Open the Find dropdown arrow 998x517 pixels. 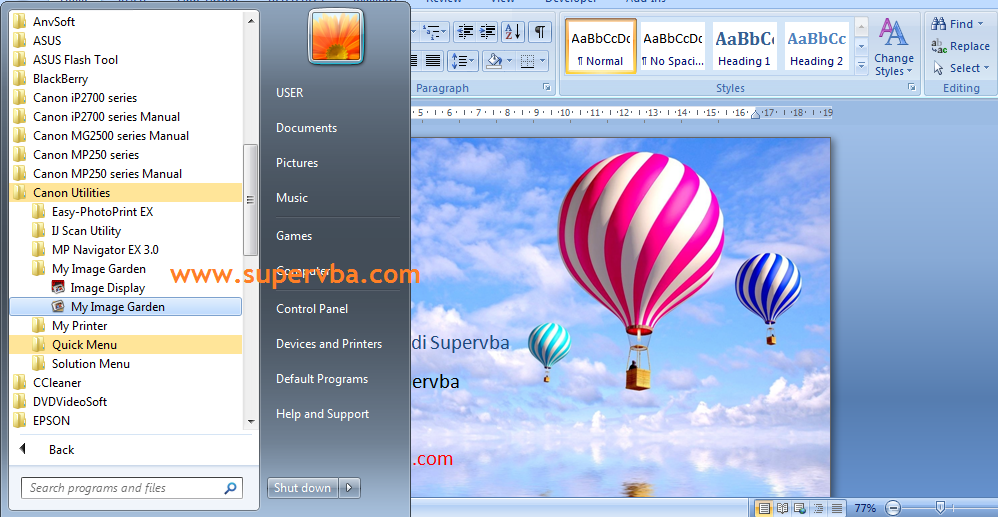click(x=981, y=24)
